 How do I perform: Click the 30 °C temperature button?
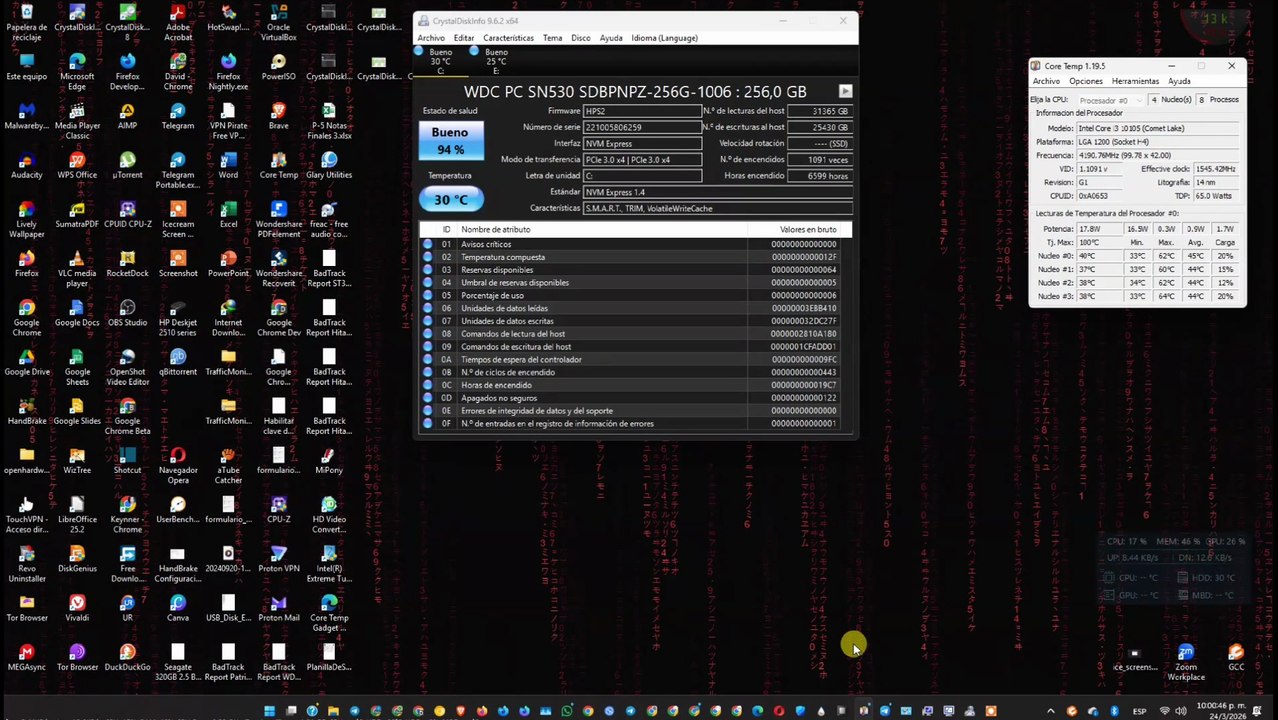(450, 199)
